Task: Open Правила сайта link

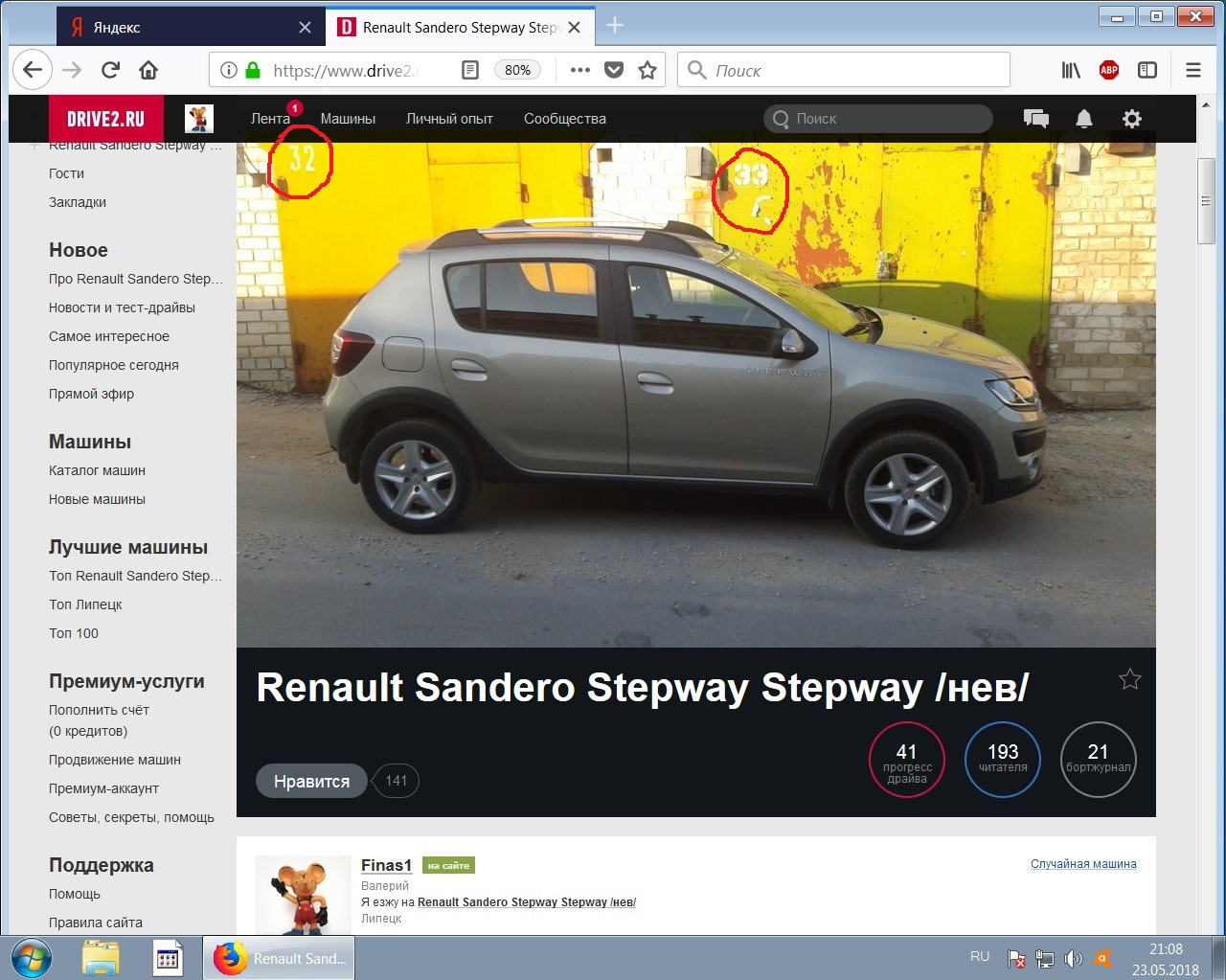Action: tap(96, 923)
